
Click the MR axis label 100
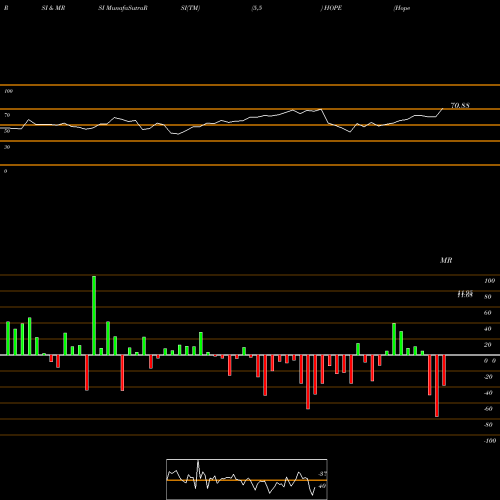click(489, 281)
